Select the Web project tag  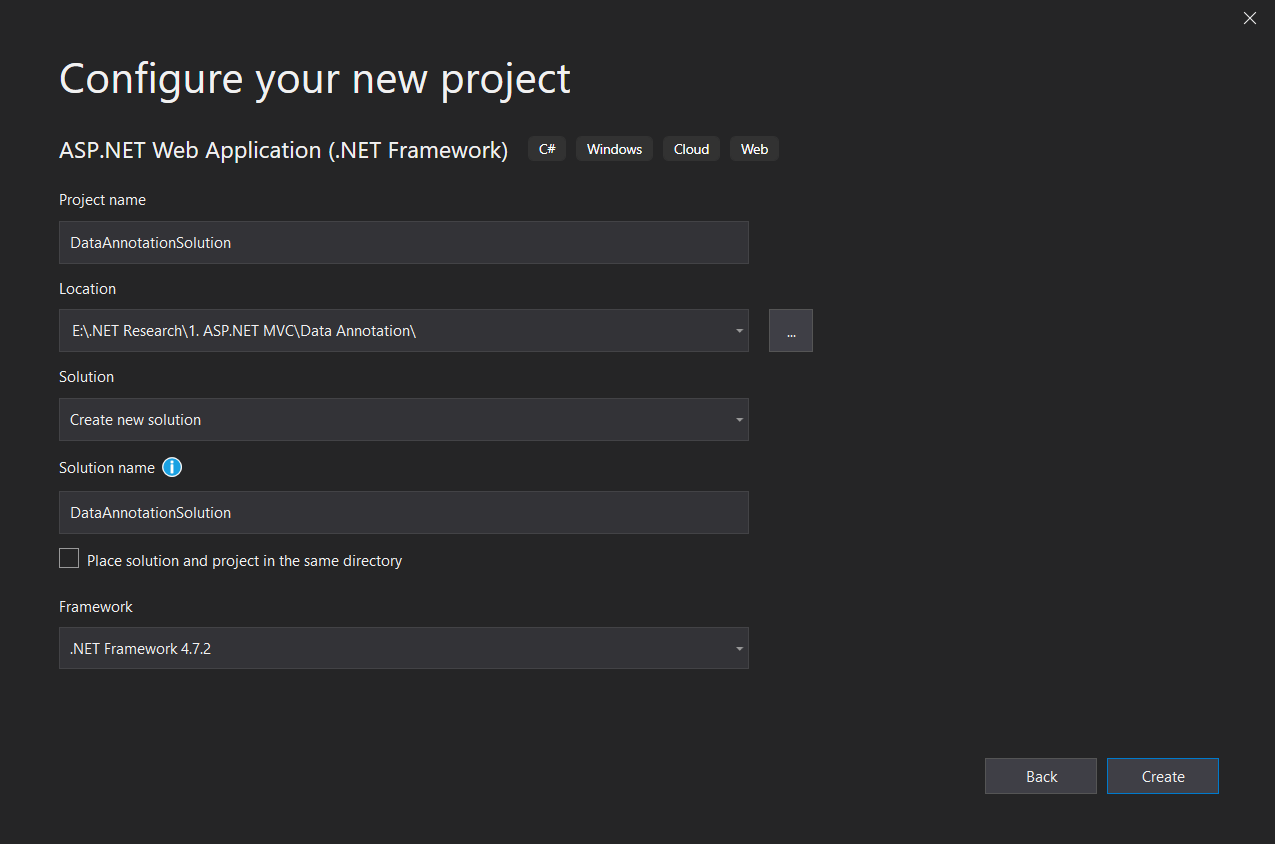(753, 148)
